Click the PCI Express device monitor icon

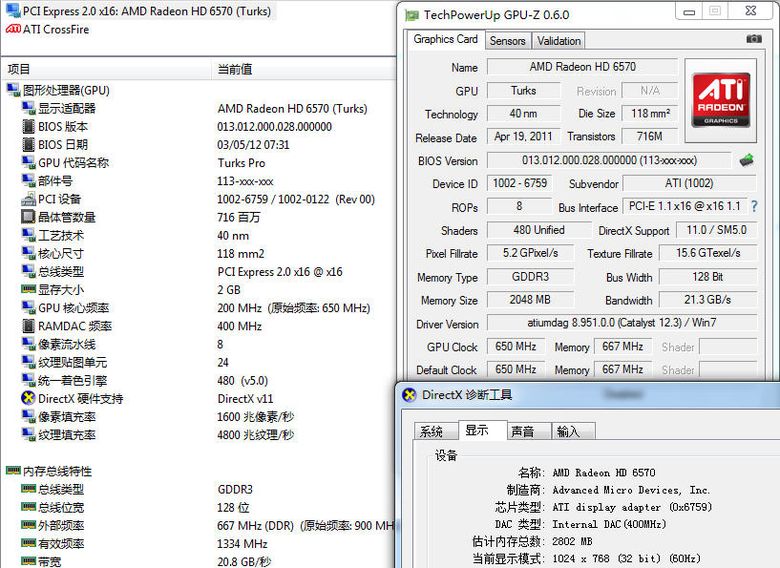pyautogui.click(x=13, y=10)
